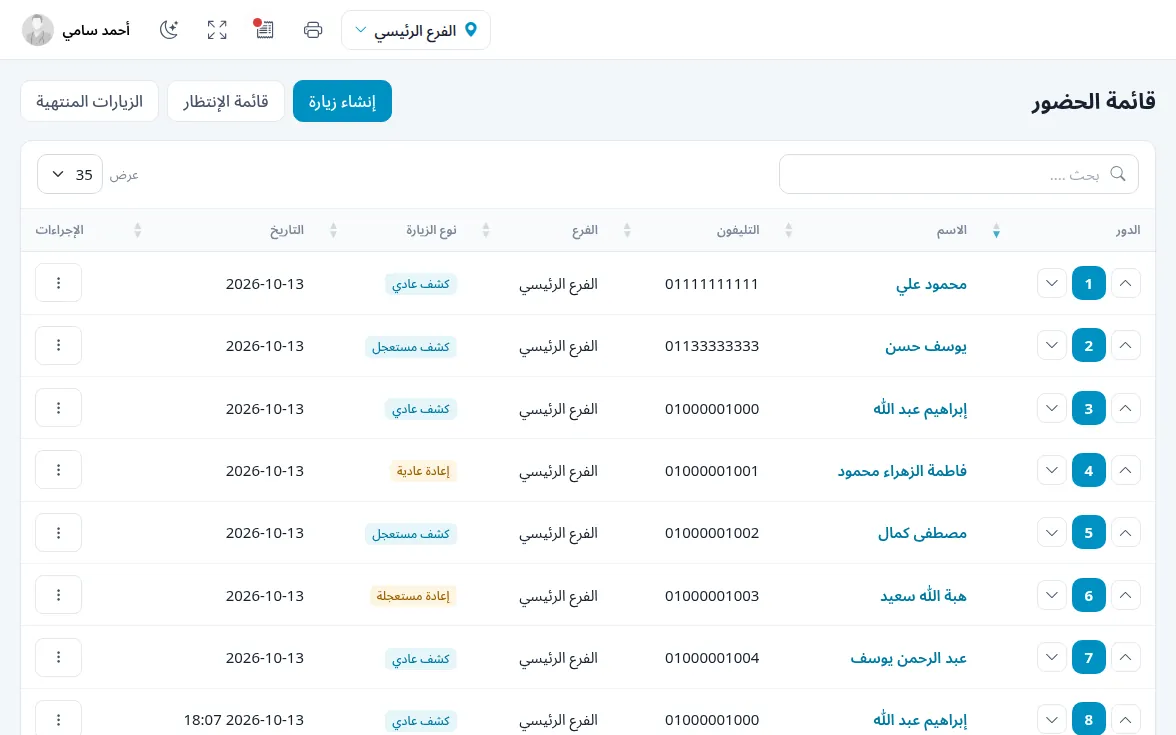The height and width of the screenshot is (735, 1176).
Task: Move queue number 2 up
Action: [x=1125, y=346]
